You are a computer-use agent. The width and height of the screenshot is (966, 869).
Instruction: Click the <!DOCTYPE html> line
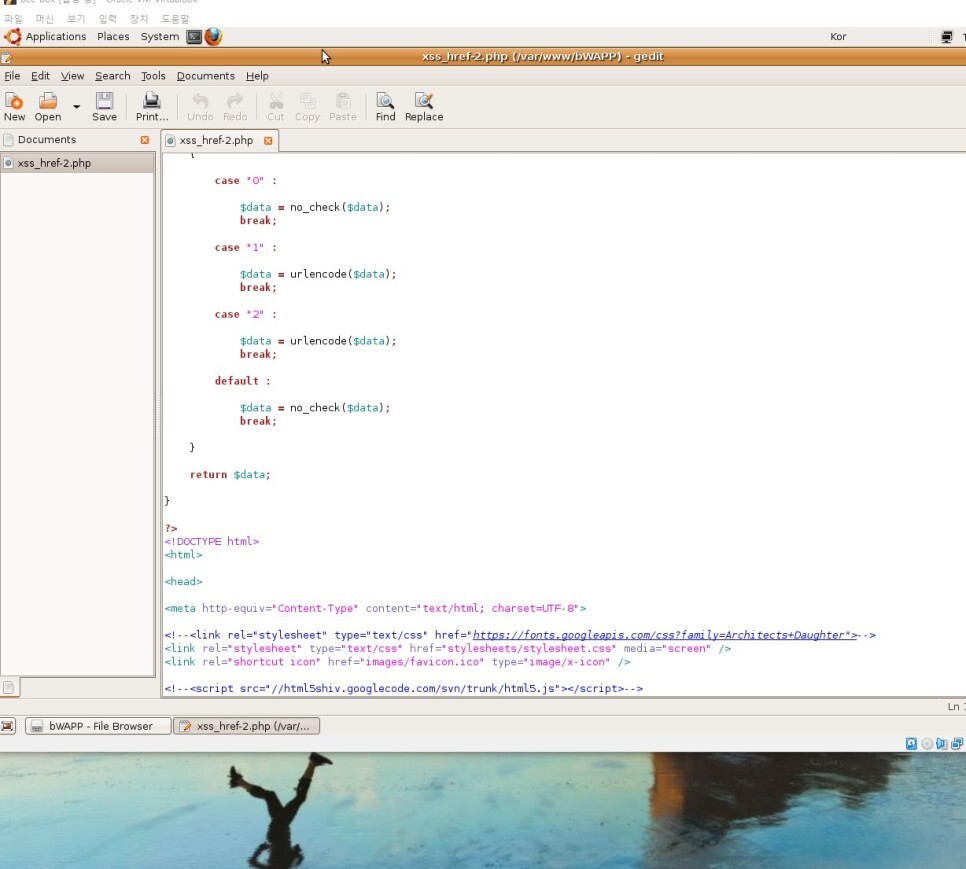tap(211, 541)
